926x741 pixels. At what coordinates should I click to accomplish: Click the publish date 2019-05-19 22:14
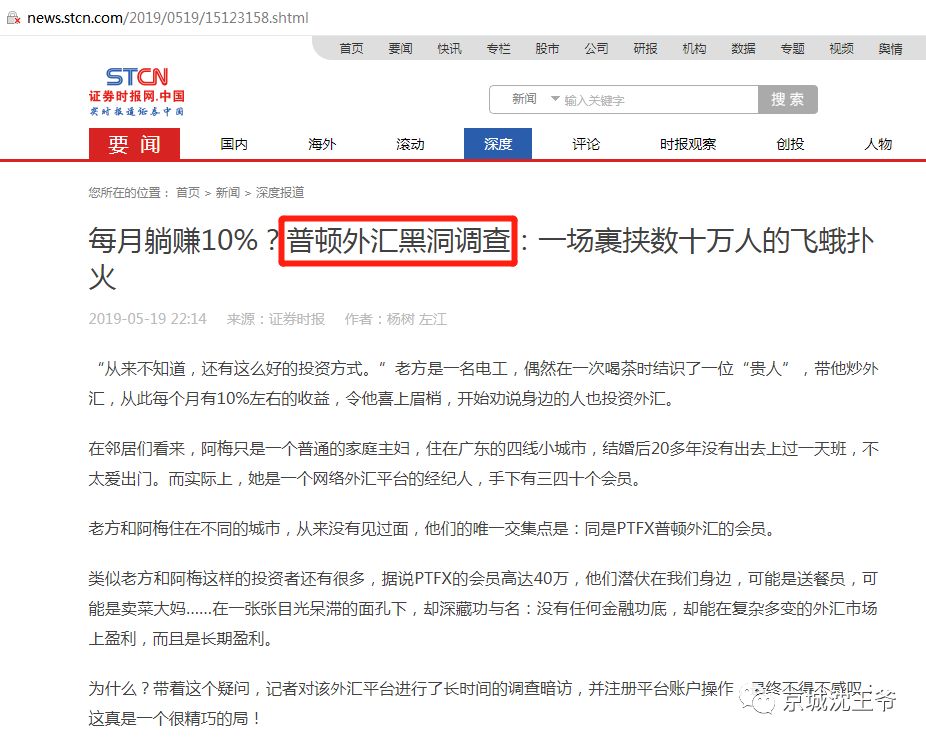148,319
